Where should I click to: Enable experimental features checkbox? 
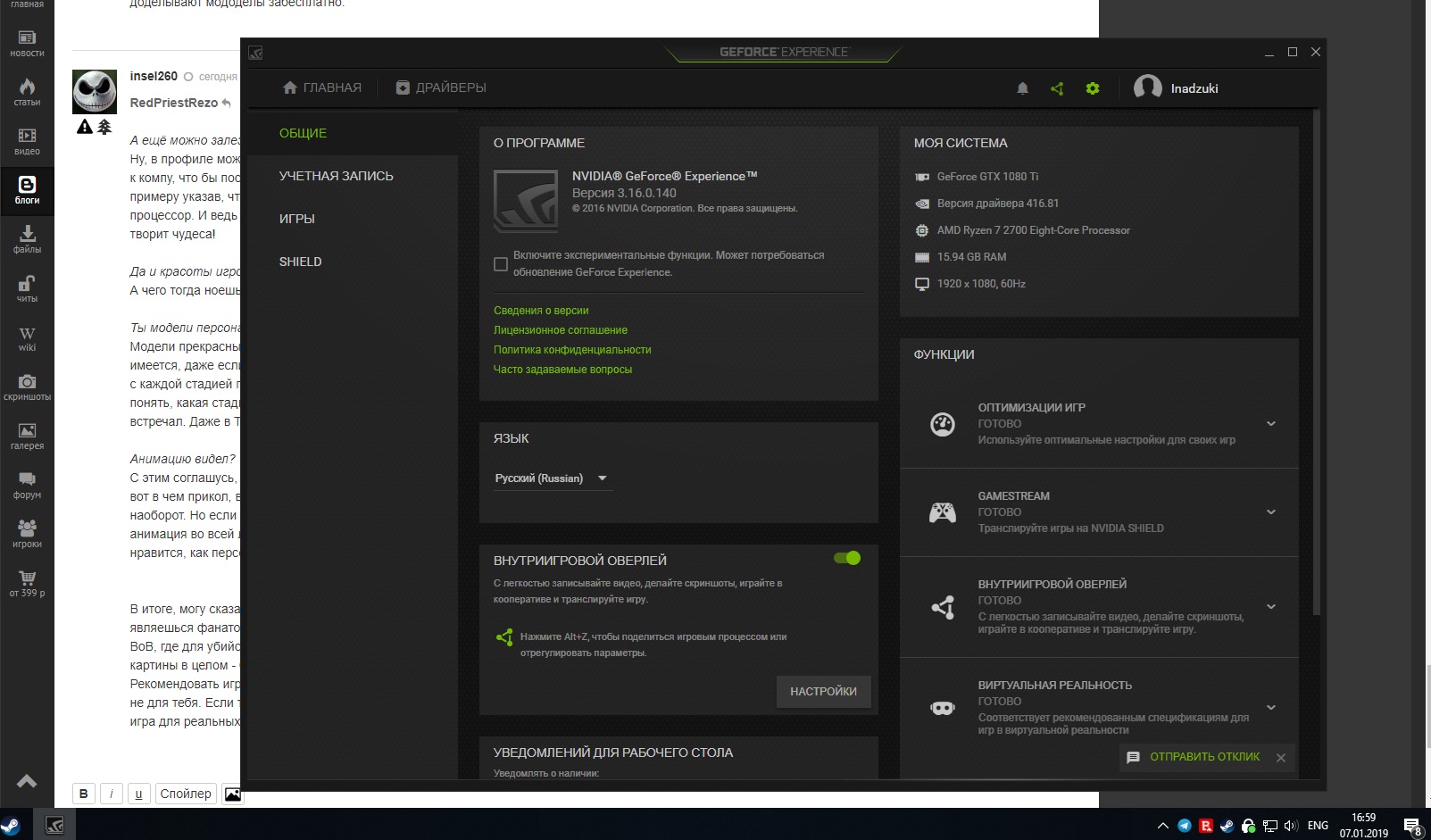[x=501, y=264]
